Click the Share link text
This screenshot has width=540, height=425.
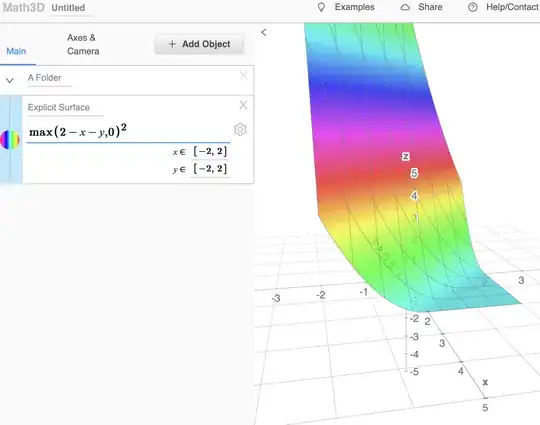pos(430,7)
